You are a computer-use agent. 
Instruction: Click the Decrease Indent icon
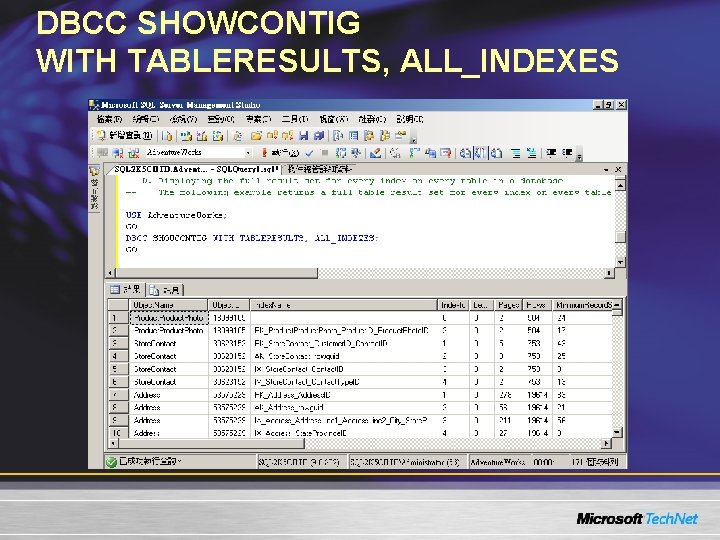click(x=551, y=152)
